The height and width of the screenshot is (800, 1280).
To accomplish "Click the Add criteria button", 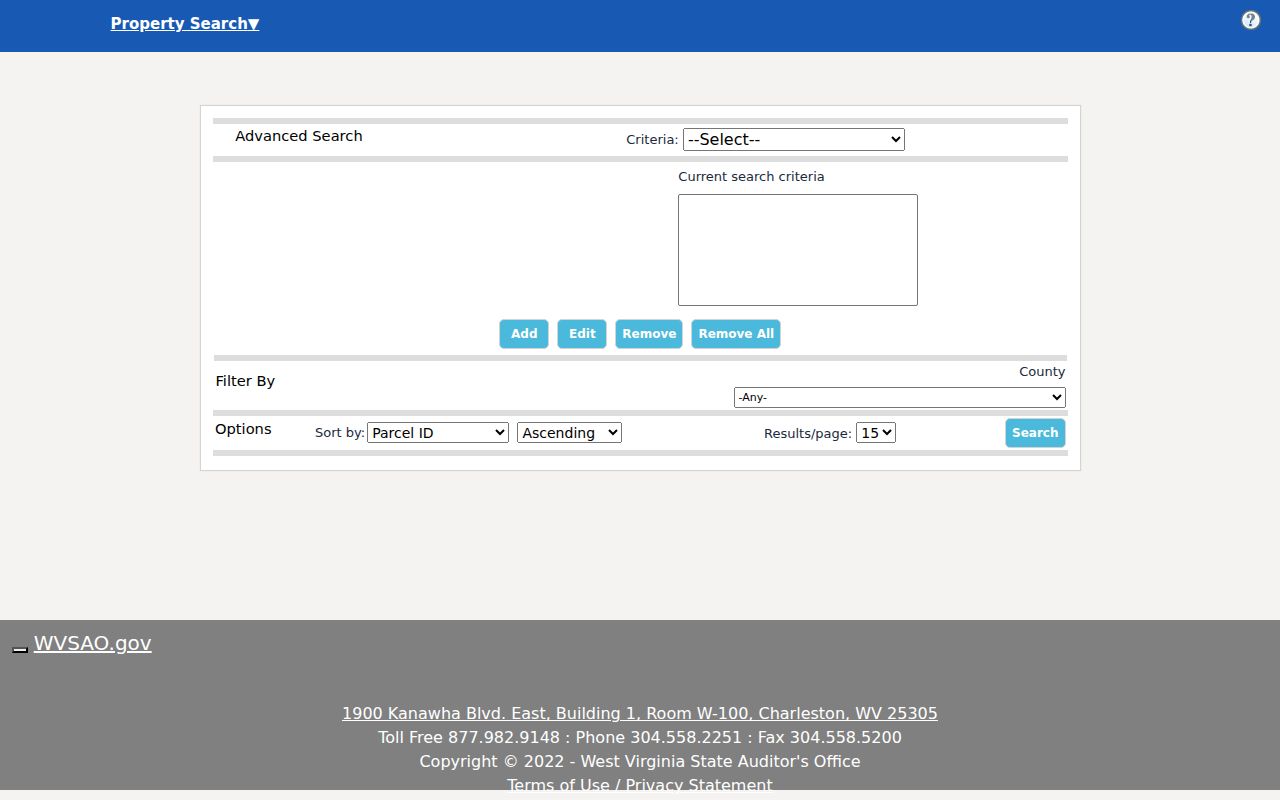I will (524, 334).
